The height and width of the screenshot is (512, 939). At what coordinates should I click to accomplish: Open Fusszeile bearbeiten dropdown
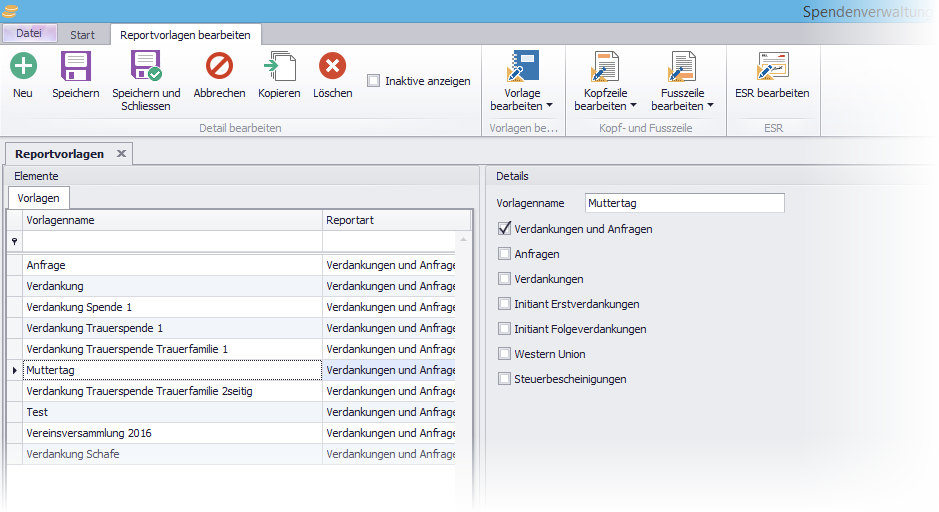710,106
